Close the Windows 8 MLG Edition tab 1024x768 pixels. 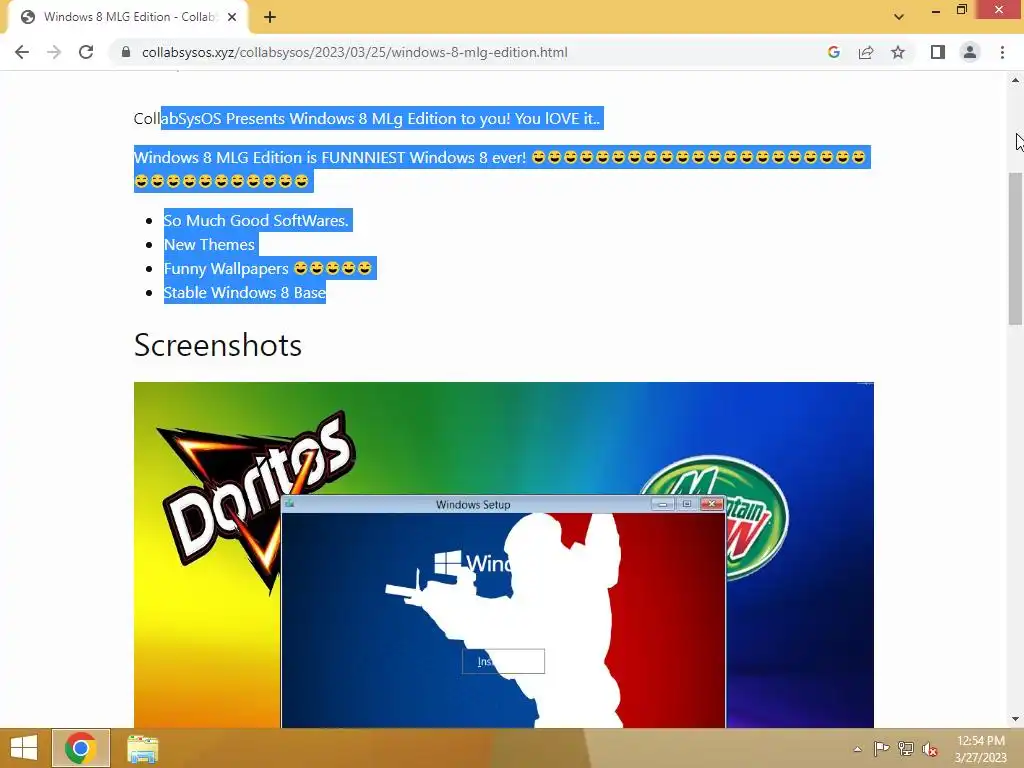[x=232, y=17]
